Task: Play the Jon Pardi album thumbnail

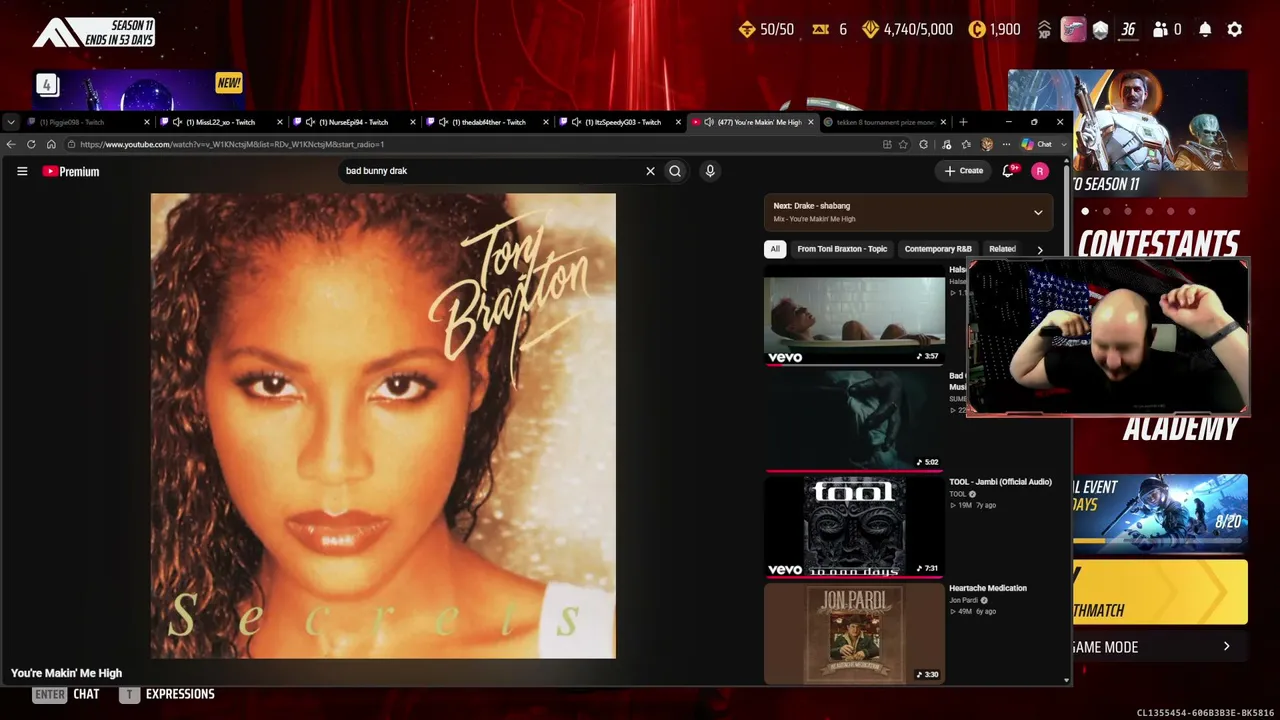Action: [854, 633]
